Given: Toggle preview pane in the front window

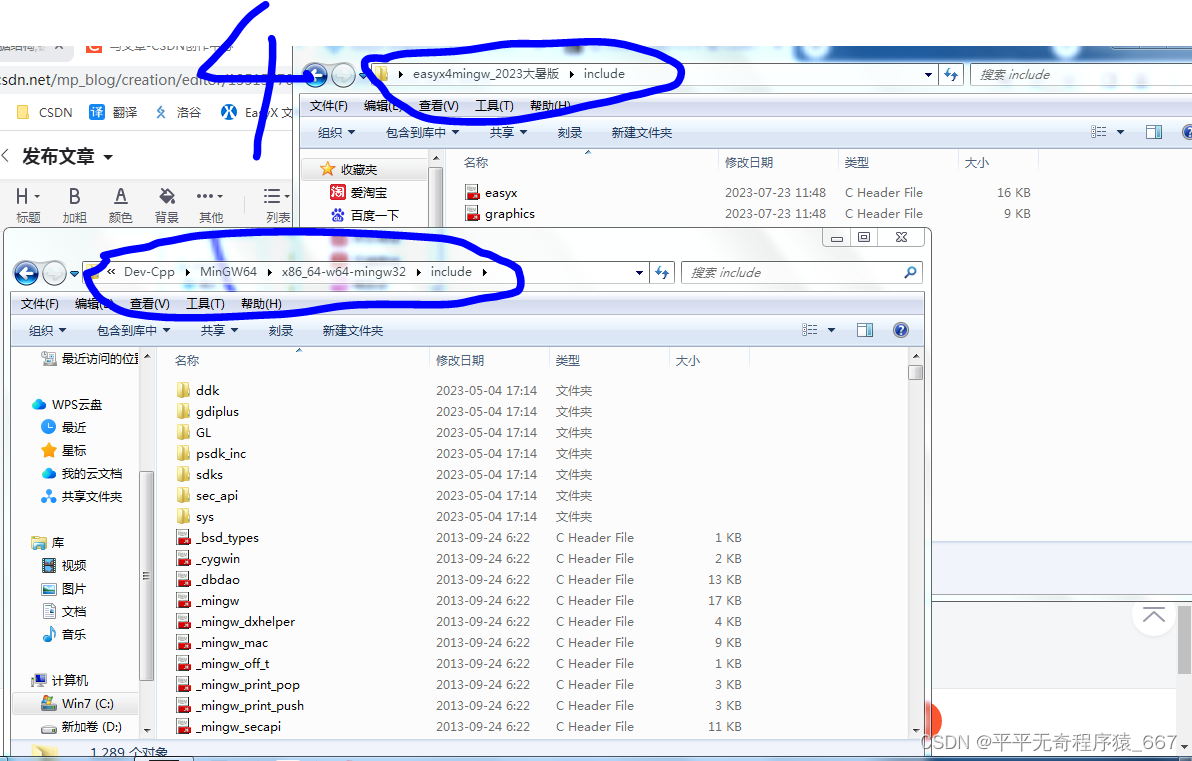Looking at the screenshot, I should point(864,330).
